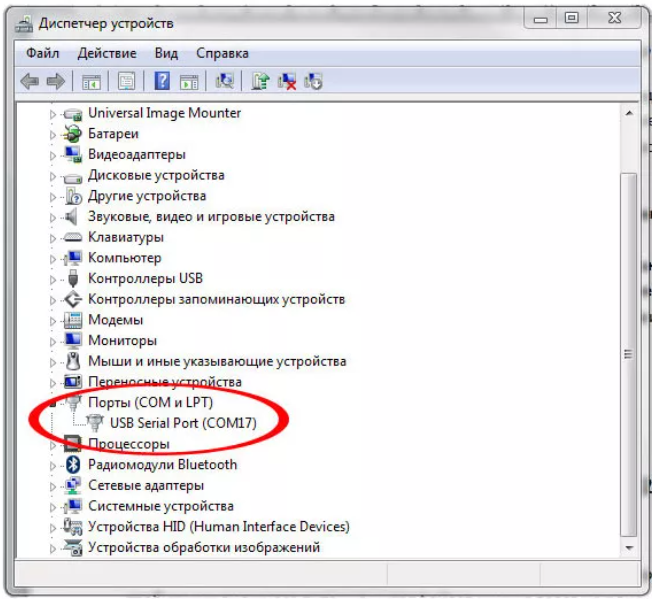Expand the Другие устройства node arrow
This screenshot has height=599, width=652.
(x=52, y=197)
